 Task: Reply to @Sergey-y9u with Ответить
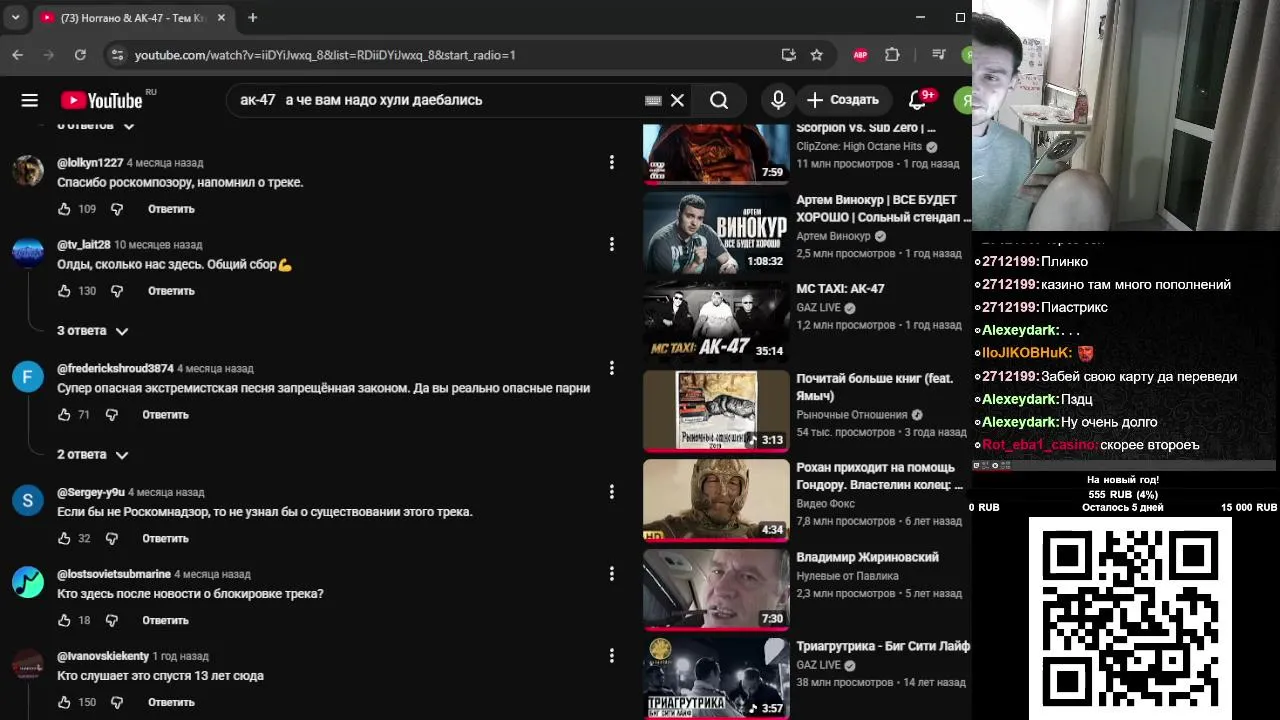tap(165, 538)
